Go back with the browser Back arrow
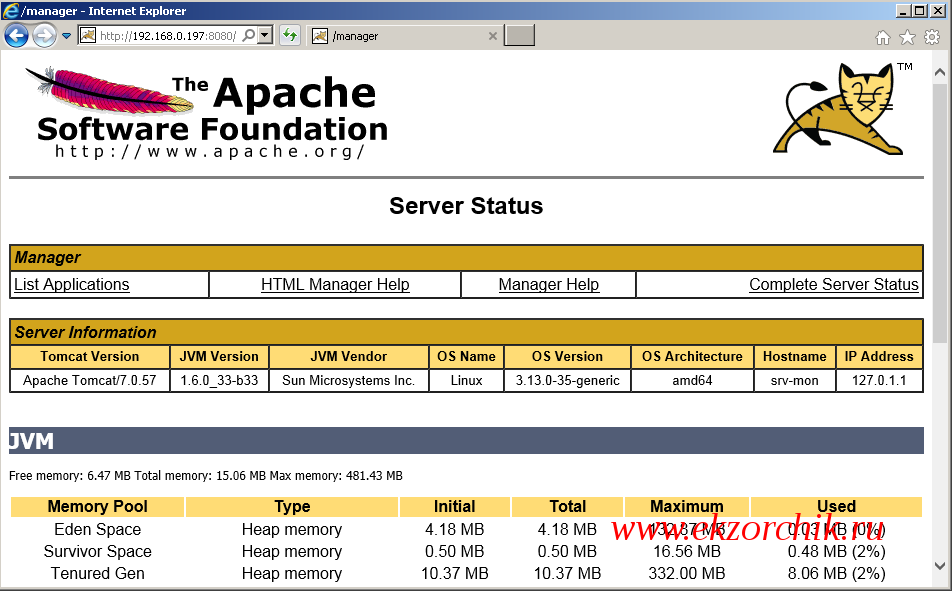 pyautogui.click(x=16, y=35)
